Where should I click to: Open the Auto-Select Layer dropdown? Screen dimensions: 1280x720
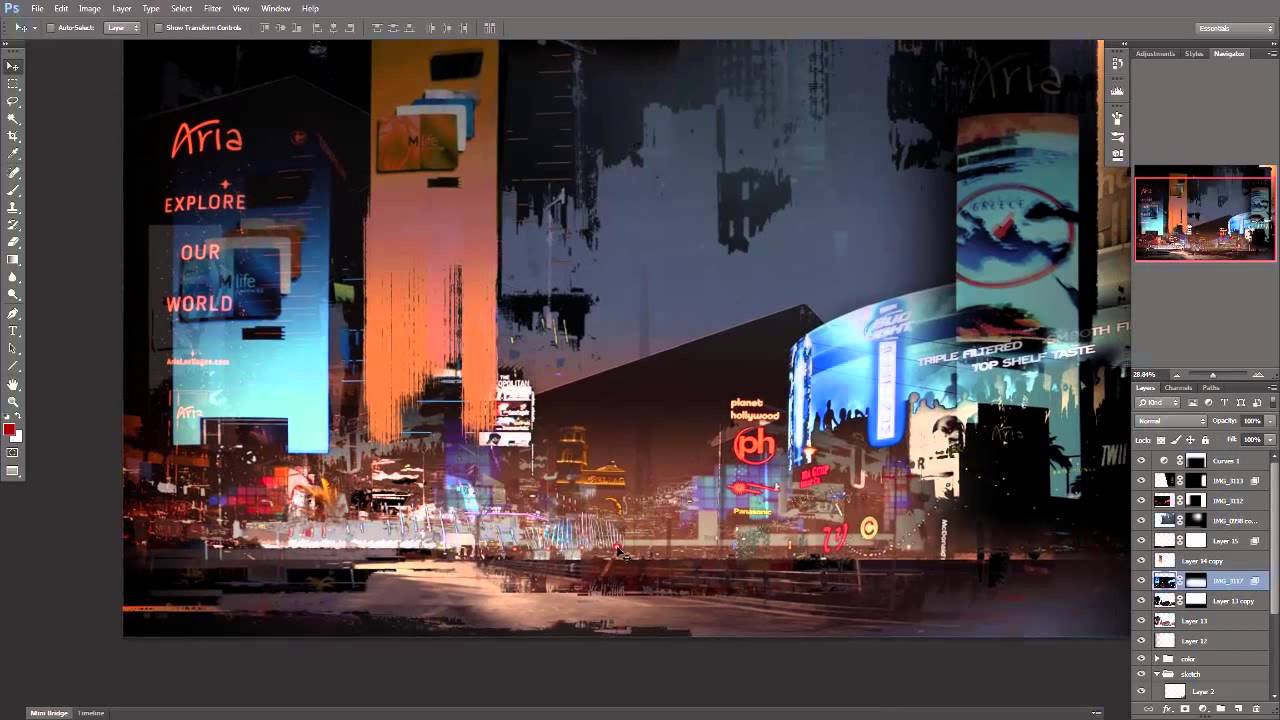click(x=123, y=28)
